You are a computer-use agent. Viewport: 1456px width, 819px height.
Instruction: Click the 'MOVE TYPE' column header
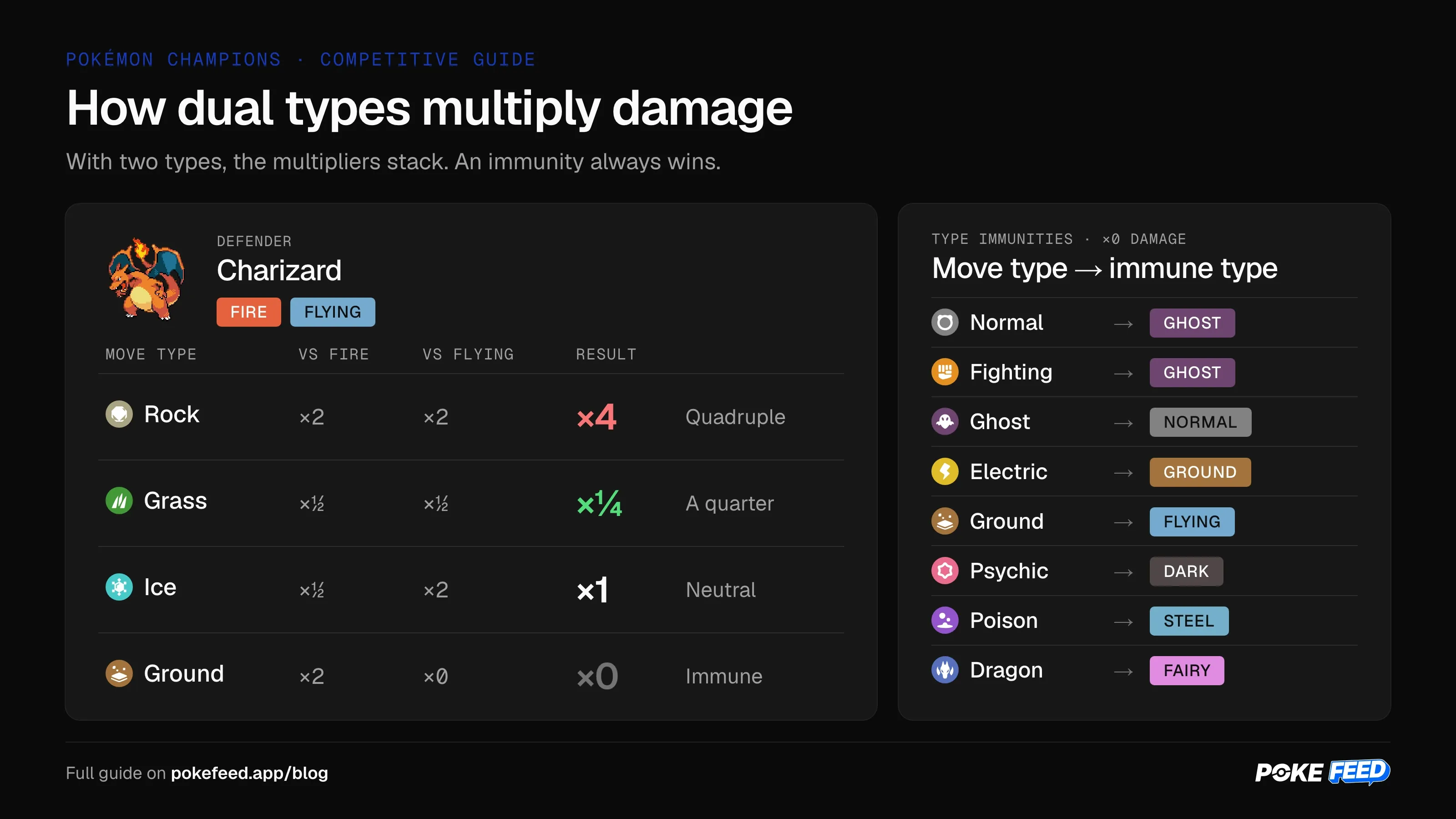151,354
